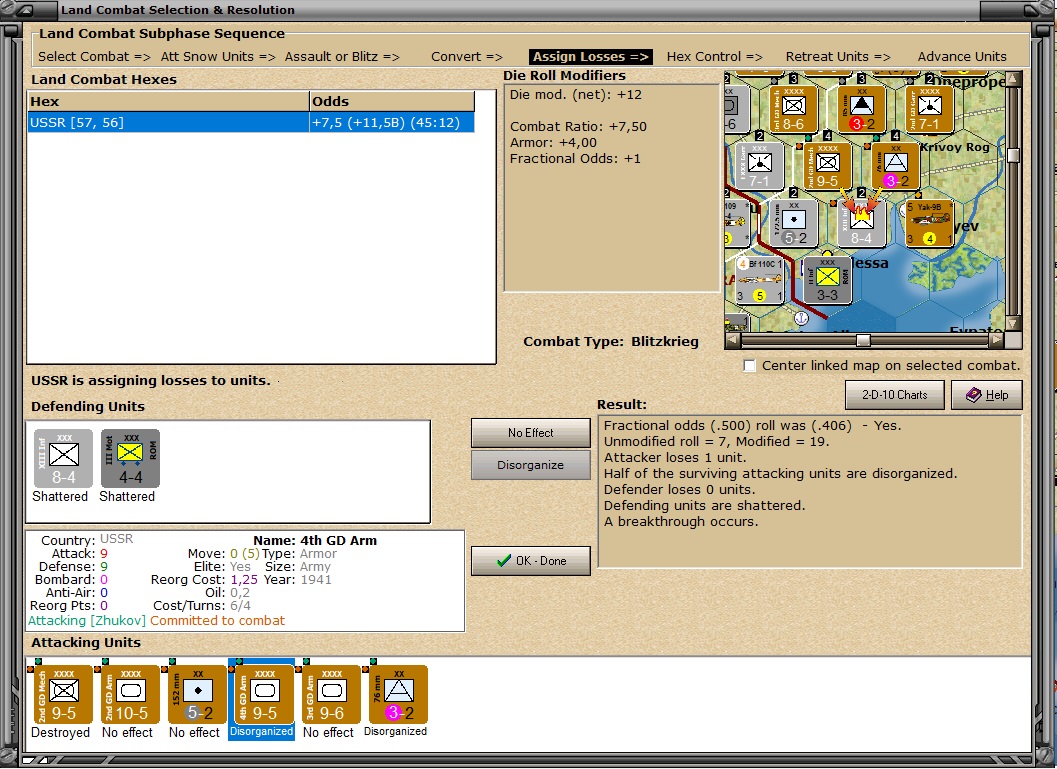
Task: Enable Center linked map on selected combat
Action: 749,365
